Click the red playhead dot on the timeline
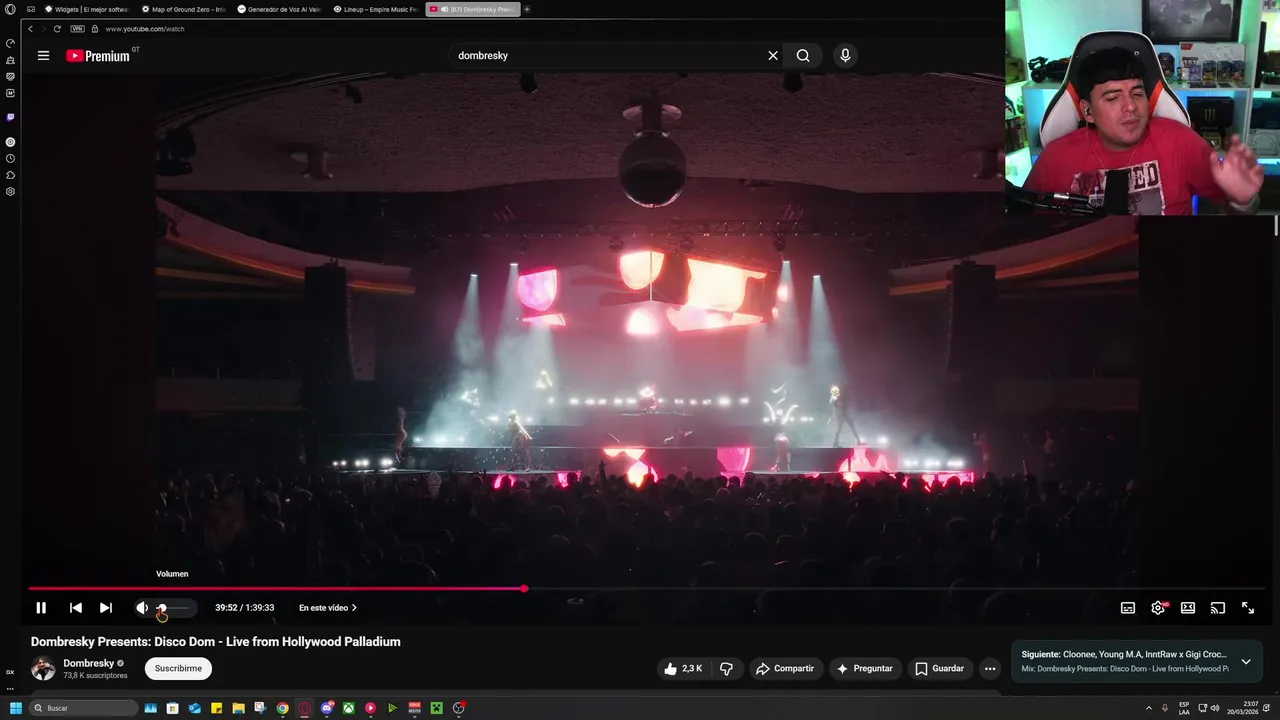 tap(524, 589)
